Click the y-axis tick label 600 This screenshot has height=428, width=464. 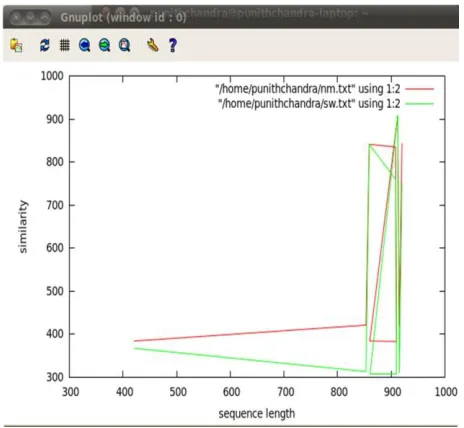click(55, 248)
